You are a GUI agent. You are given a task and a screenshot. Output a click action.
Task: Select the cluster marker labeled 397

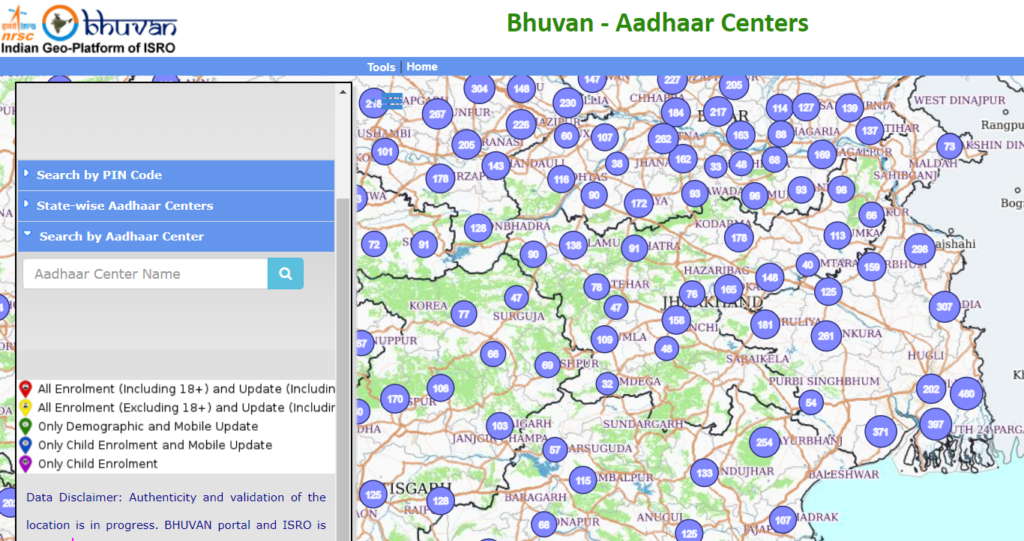935,424
